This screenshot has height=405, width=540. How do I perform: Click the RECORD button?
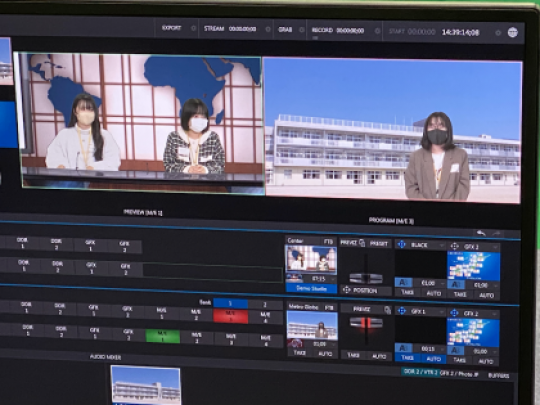[322, 30]
